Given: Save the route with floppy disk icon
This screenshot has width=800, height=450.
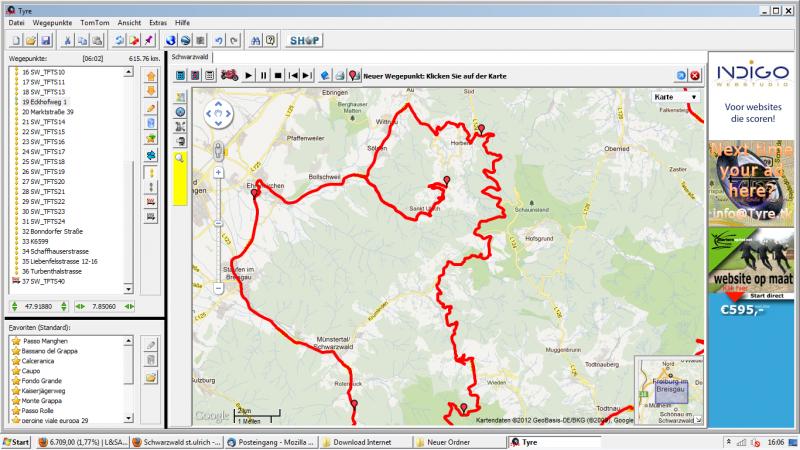Looking at the screenshot, I should tap(46, 40).
